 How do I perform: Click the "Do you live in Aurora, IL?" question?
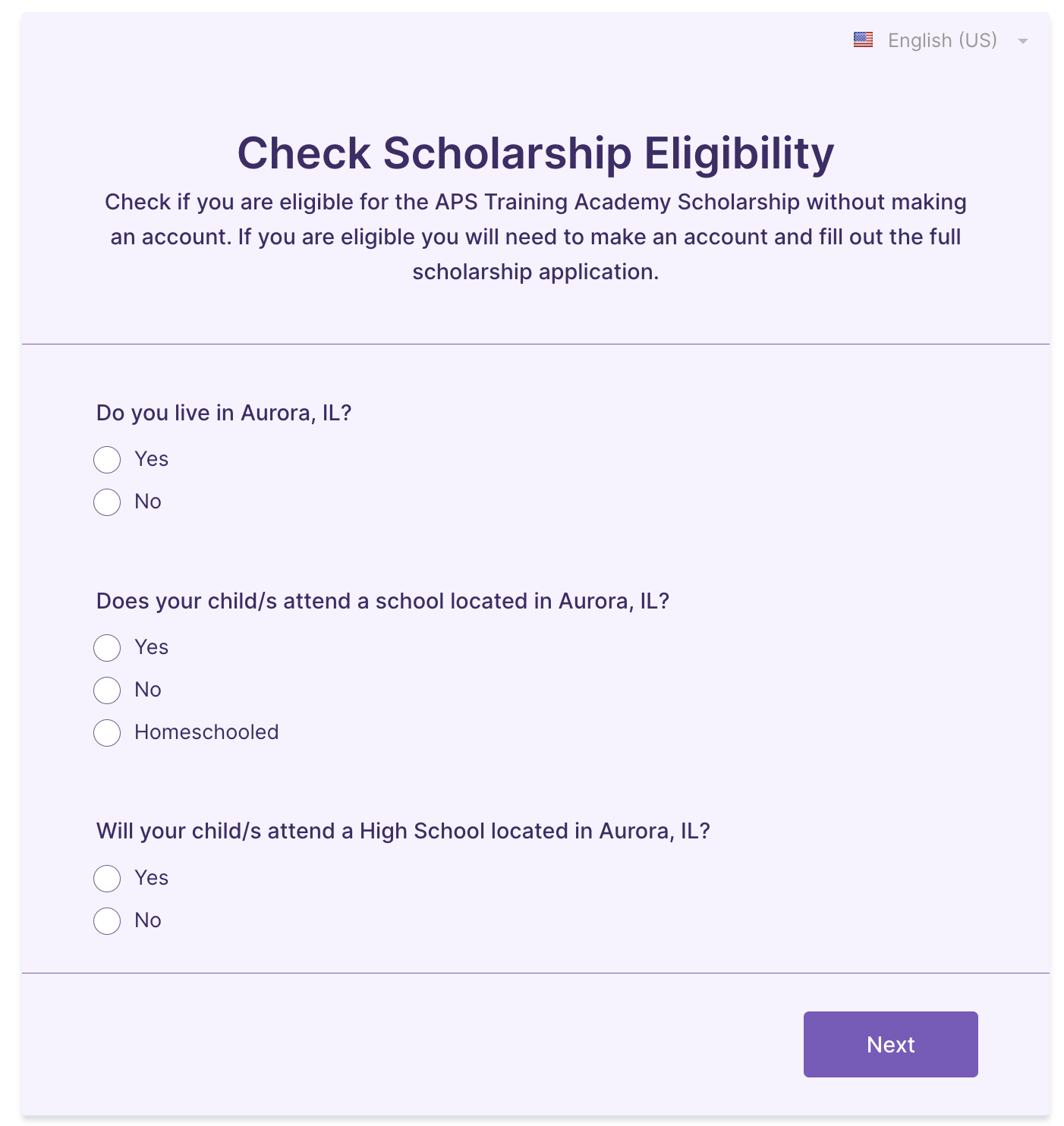tap(224, 413)
